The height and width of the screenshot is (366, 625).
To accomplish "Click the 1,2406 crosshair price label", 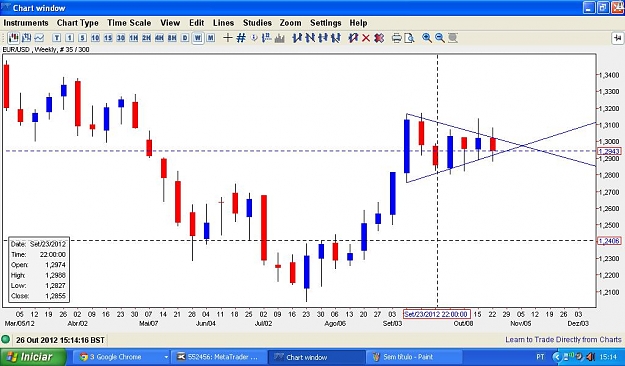I will tap(609, 241).
